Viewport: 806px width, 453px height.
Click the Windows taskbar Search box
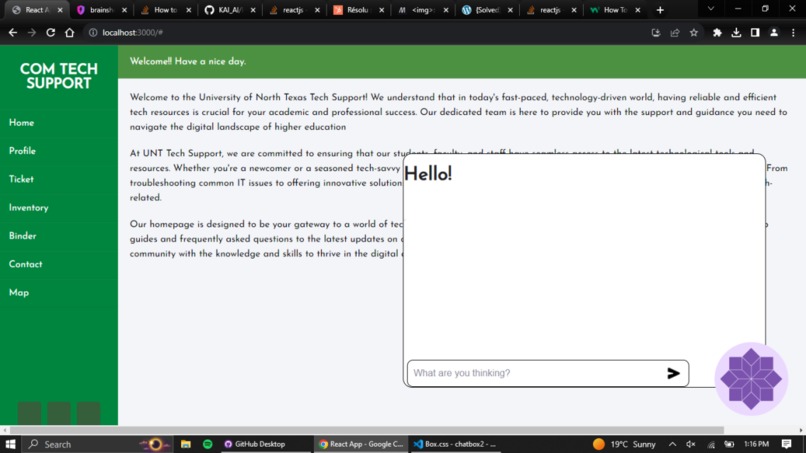click(x=98, y=444)
